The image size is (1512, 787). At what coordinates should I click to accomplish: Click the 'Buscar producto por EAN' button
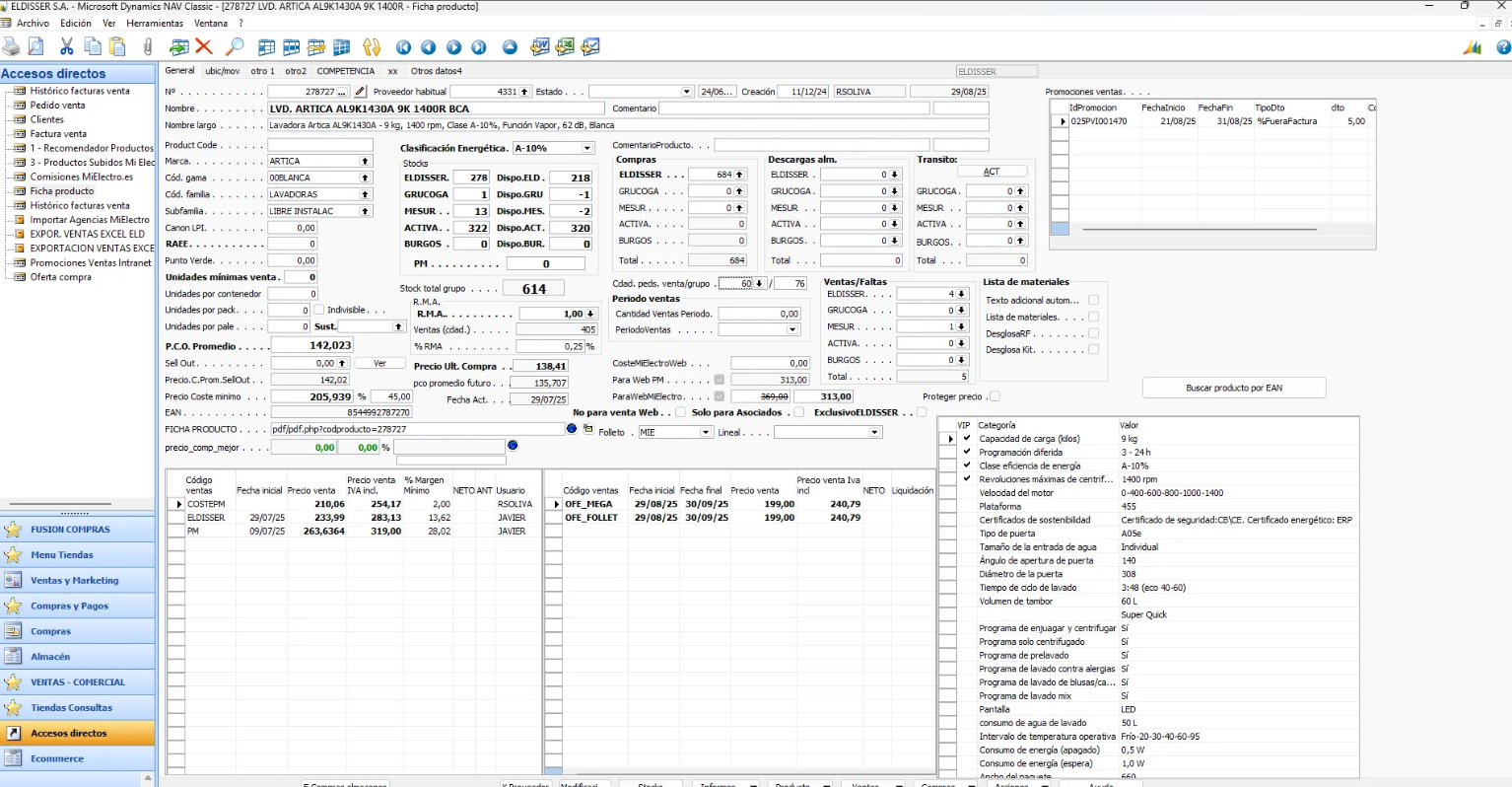[1233, 388]
